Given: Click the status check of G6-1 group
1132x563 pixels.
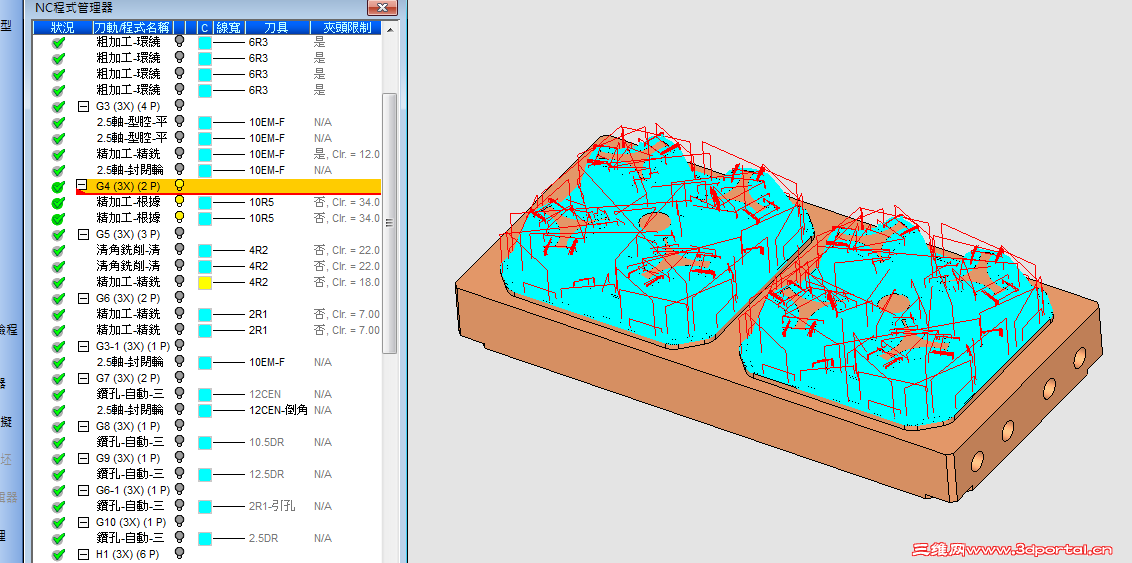Looking at the screenshot, I should click(58, 491).
